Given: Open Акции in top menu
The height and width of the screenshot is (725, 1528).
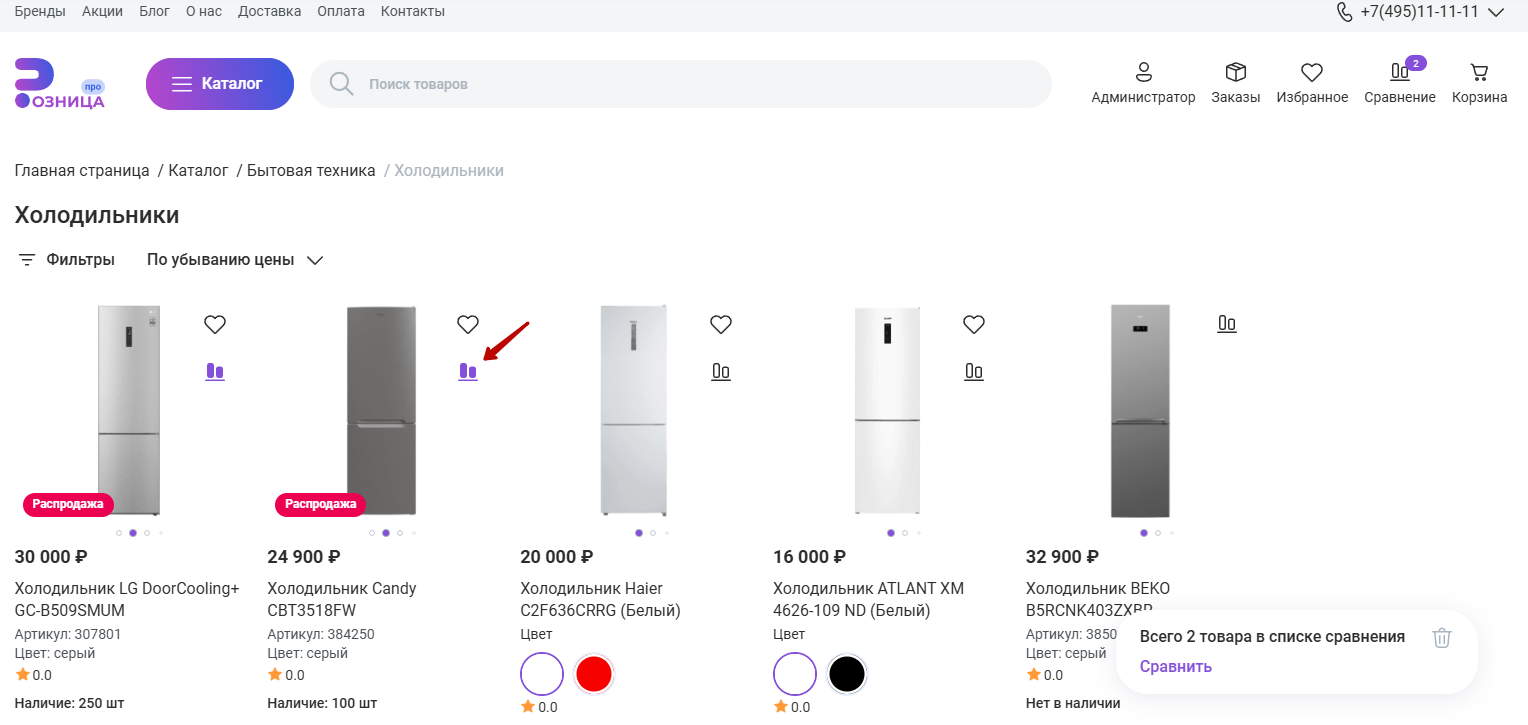Looking at the screenshot, I should coord(102,12).
